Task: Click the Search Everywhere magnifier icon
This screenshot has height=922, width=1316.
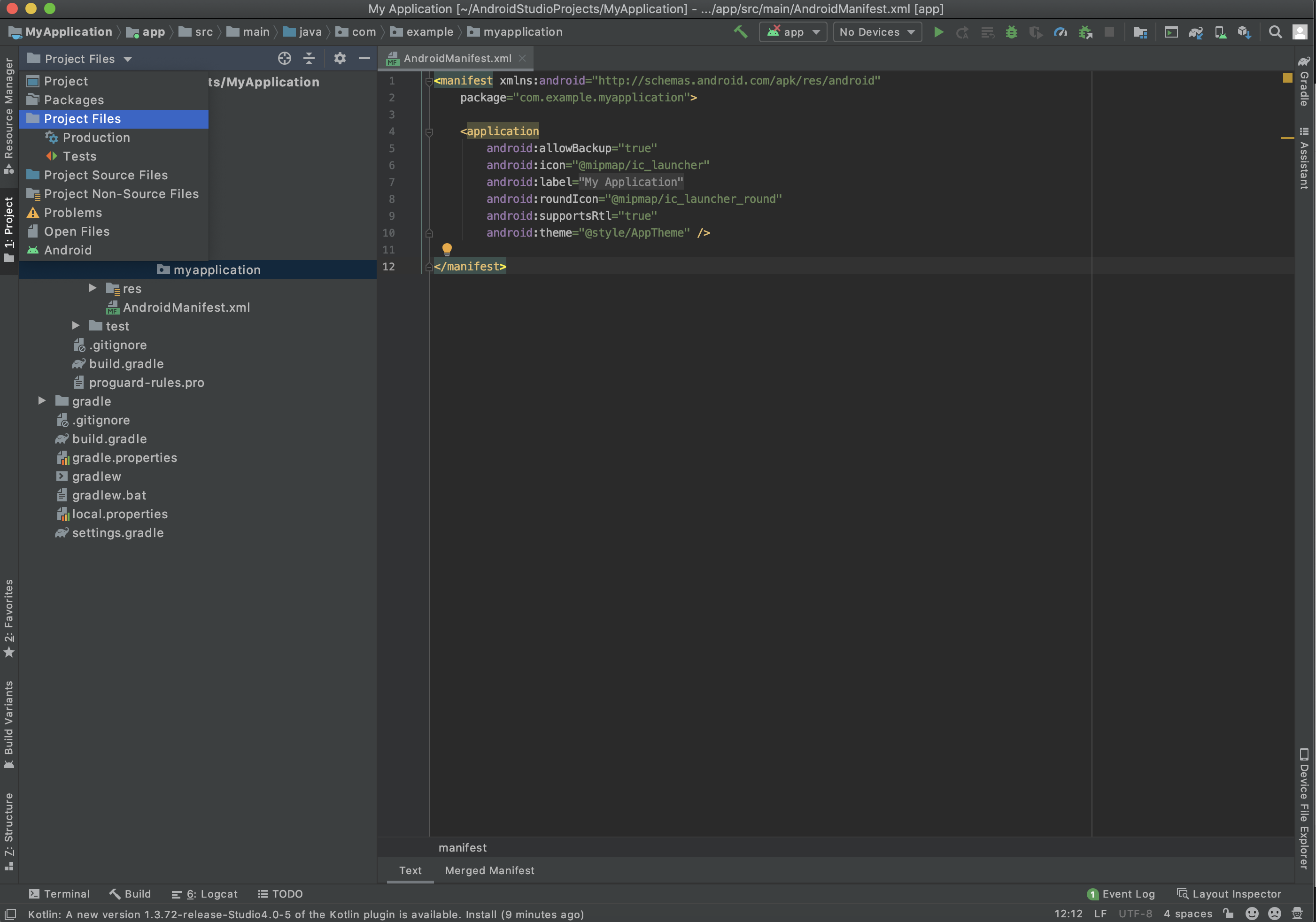Action: [1275, 32]
